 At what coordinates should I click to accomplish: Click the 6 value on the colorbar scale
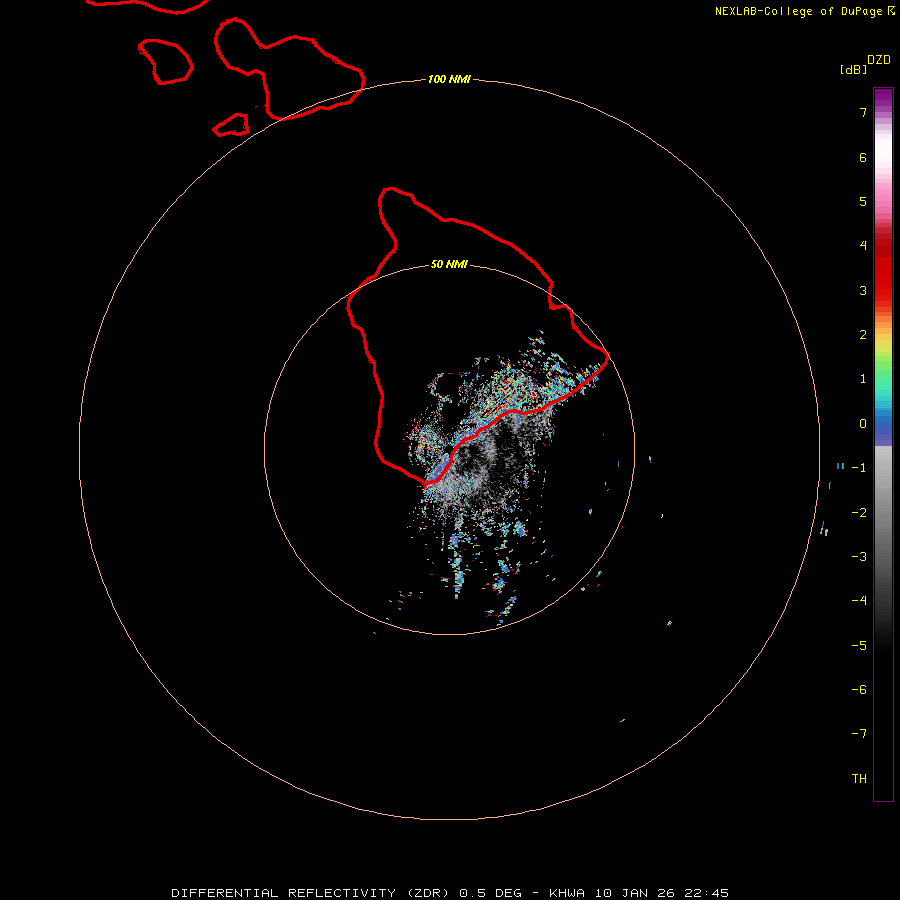point(863,157)
